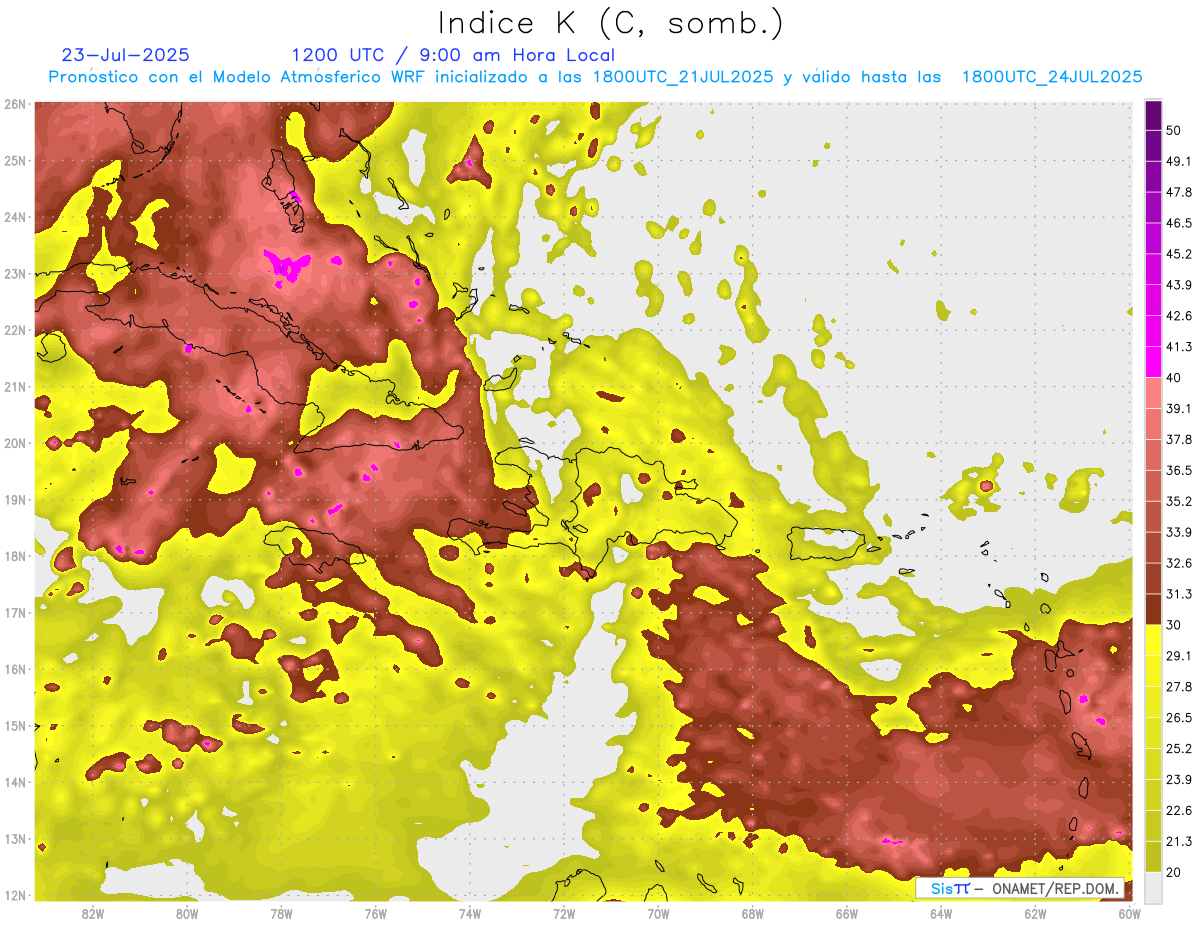Click the '74W' longitude label

click(470, 913)
